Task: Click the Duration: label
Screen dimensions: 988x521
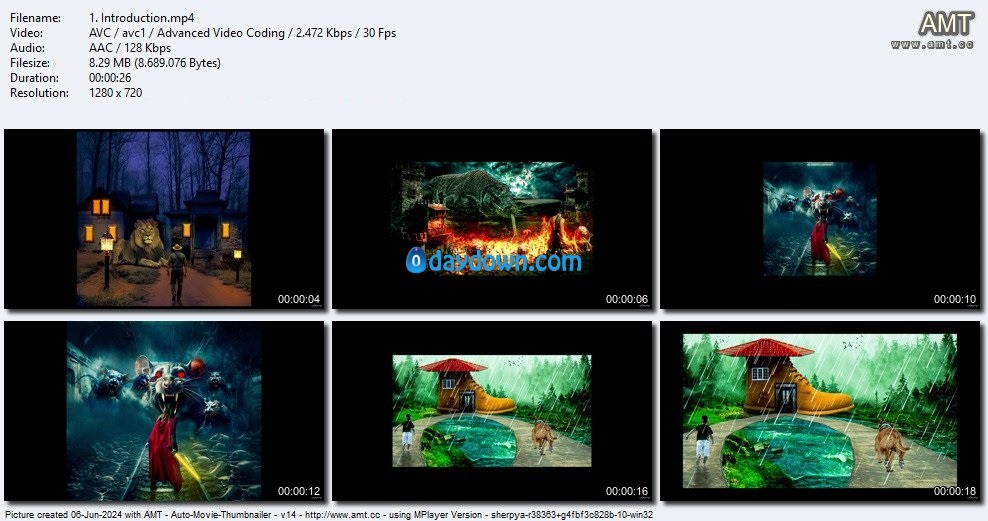Action: tap(34, 78)
